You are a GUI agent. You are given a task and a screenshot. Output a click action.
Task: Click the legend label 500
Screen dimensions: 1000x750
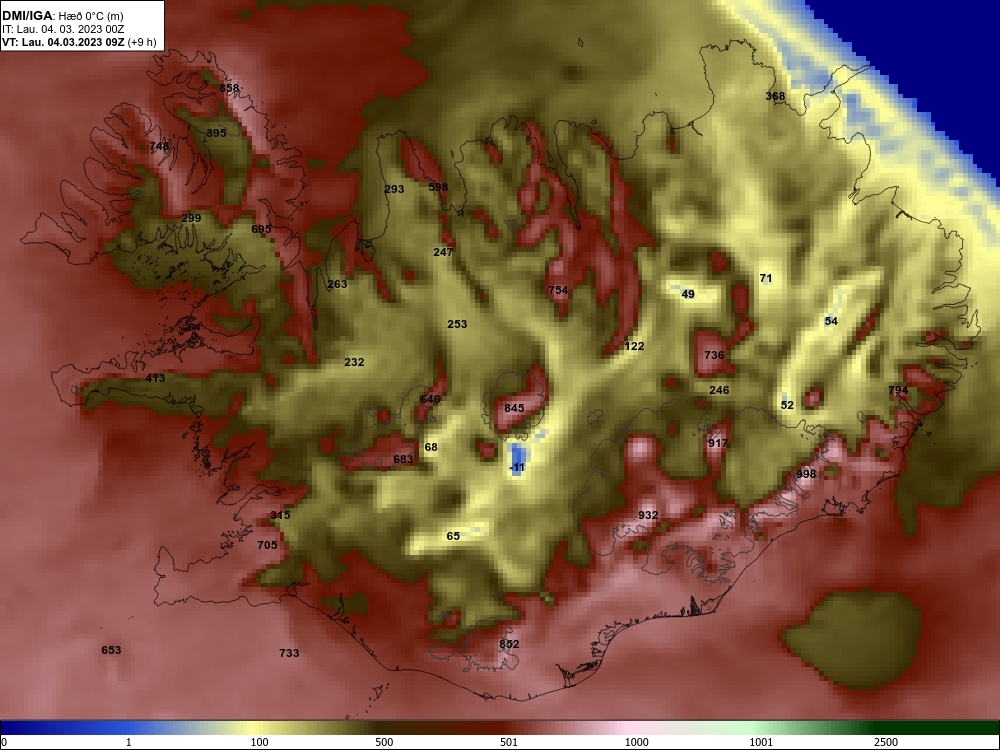pyautogui.click(x=384, y=742)
